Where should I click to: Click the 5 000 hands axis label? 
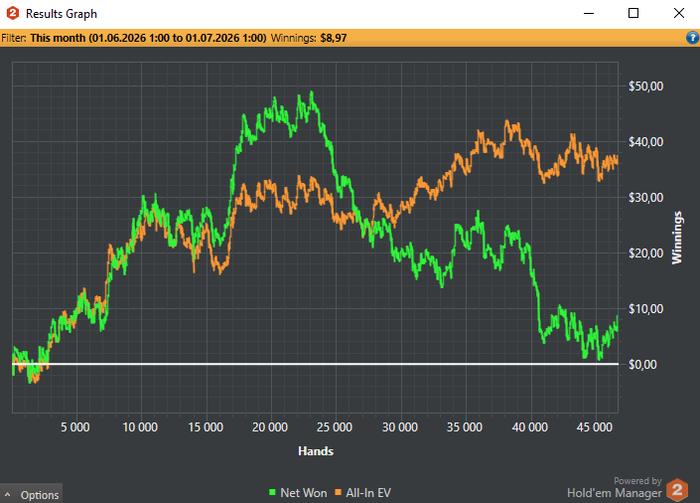pos(75,427)
